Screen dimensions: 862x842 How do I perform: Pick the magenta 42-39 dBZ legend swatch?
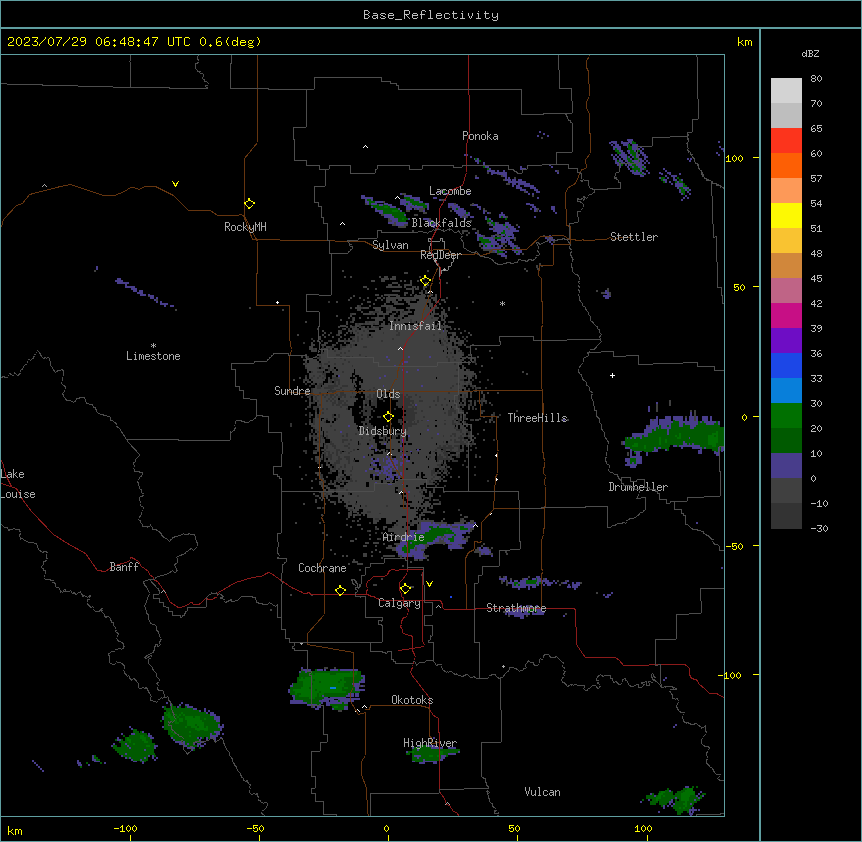pos(786,315)
